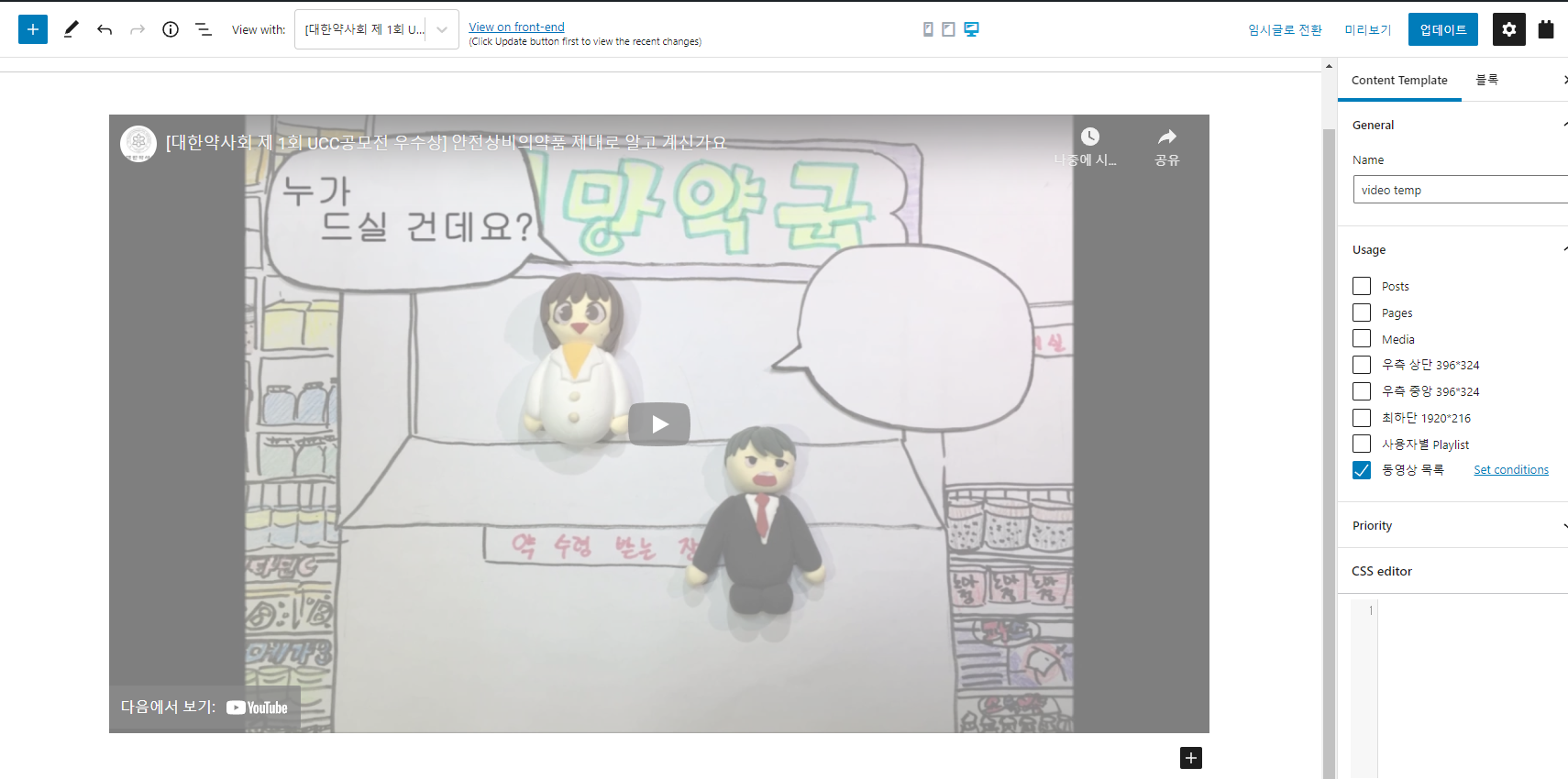Open the document info details icon

click(171, 29)
